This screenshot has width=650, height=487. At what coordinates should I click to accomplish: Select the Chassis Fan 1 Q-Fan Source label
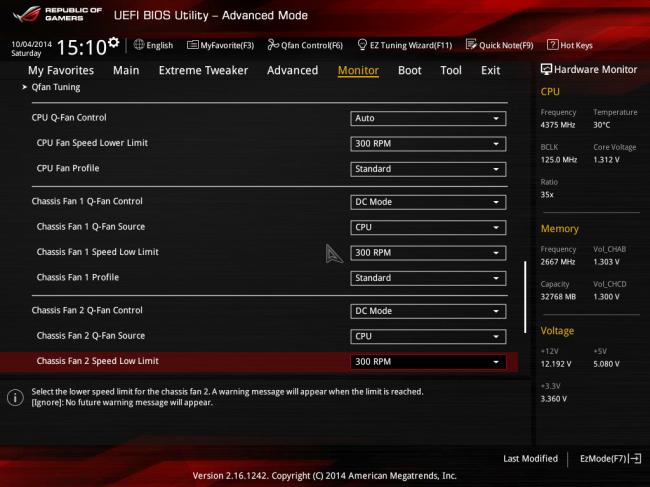point(91,227)
